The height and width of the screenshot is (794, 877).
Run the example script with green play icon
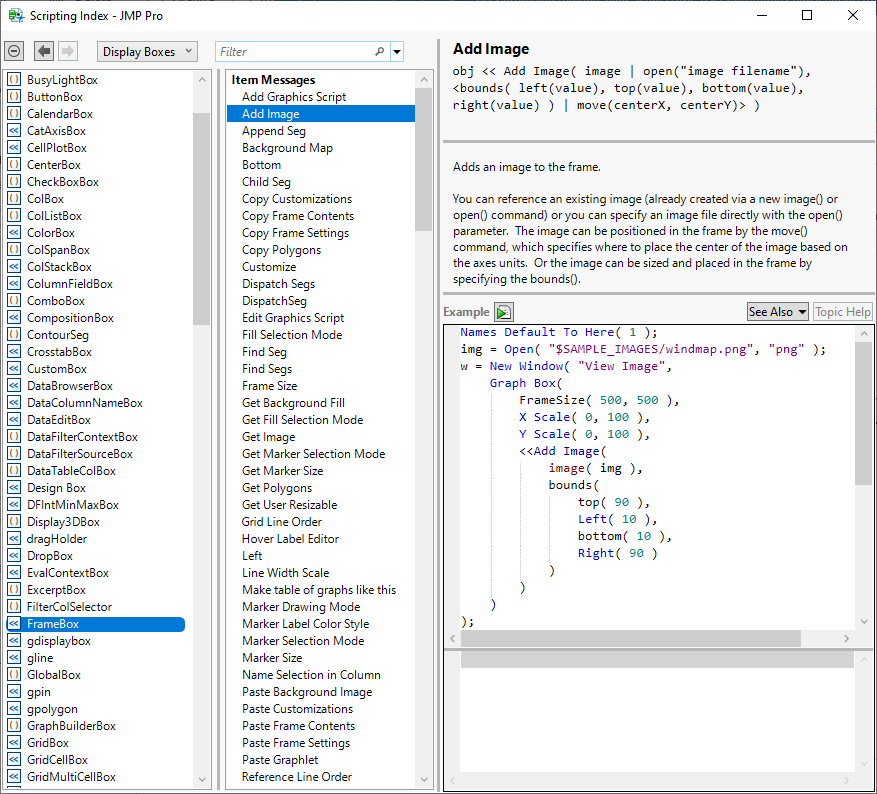504,312
